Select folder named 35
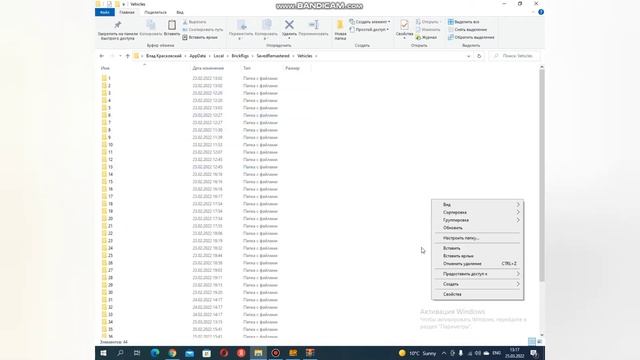This screenshot has width=640, height=360. (x=110, y=329)
